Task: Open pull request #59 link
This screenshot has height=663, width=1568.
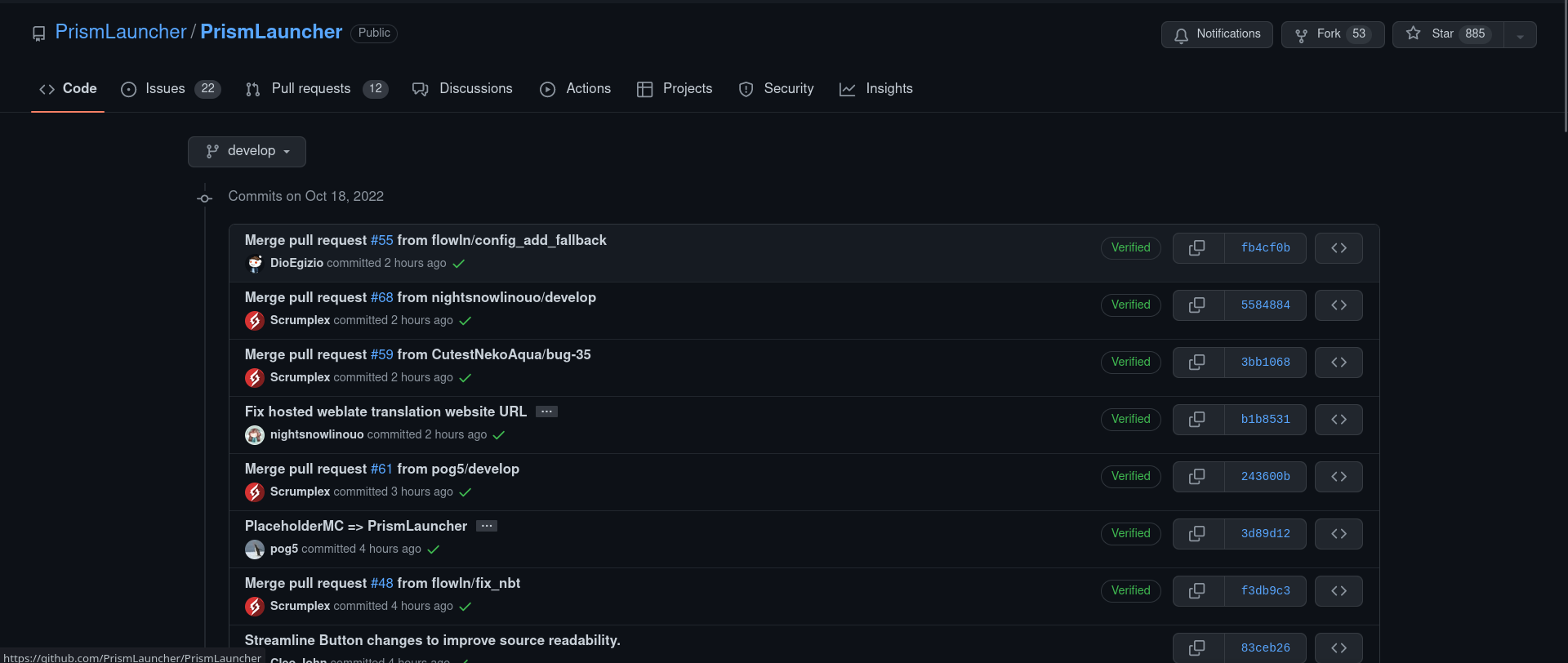Action: [382, 354]
